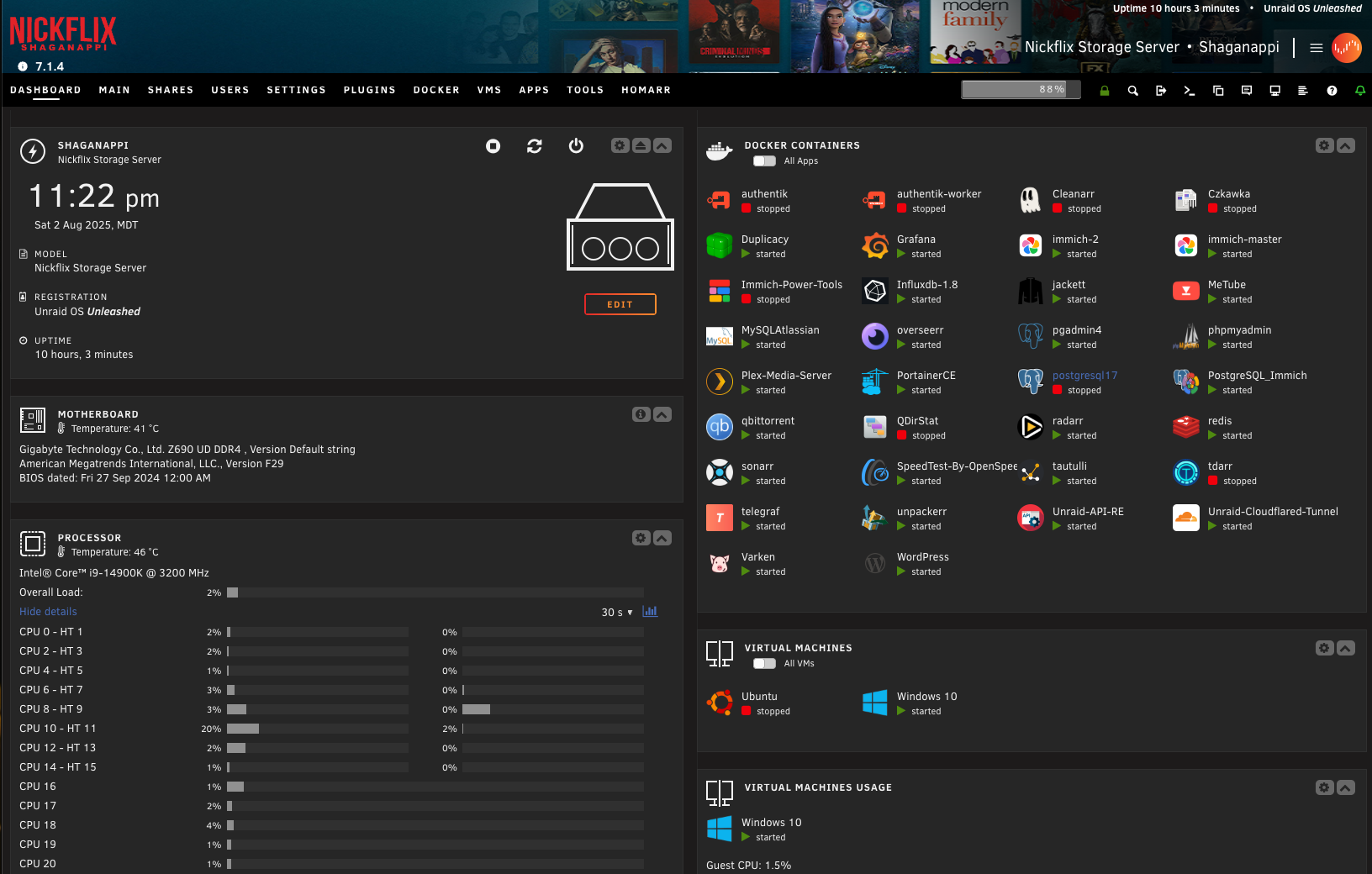This screenshot has height=874, width=1372.
Task: Click the motherboard info icon
Action: [641, 414]
